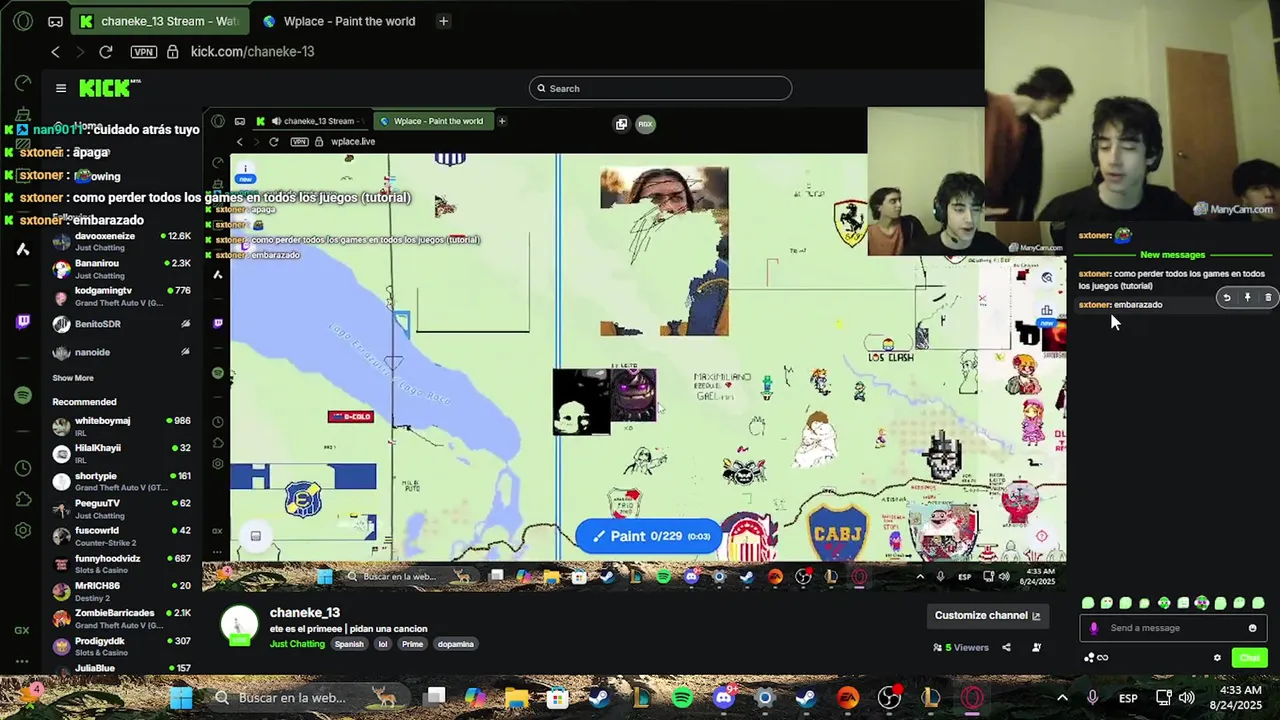
Task: Open Bananirou channel in sidebar
Action: coord(120,269)
